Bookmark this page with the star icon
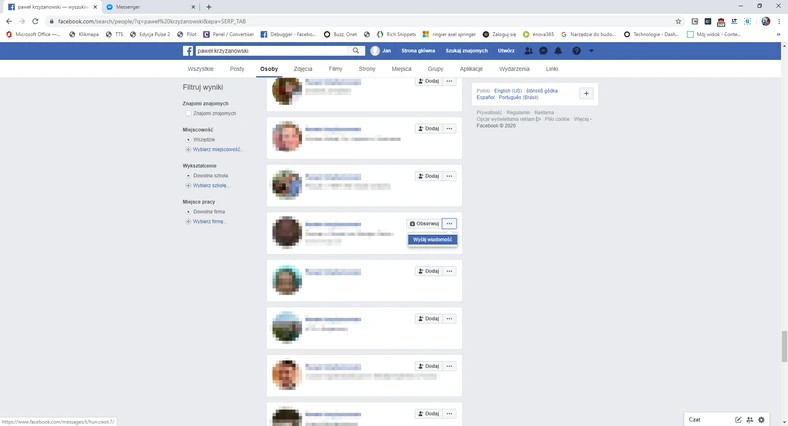 678,21
